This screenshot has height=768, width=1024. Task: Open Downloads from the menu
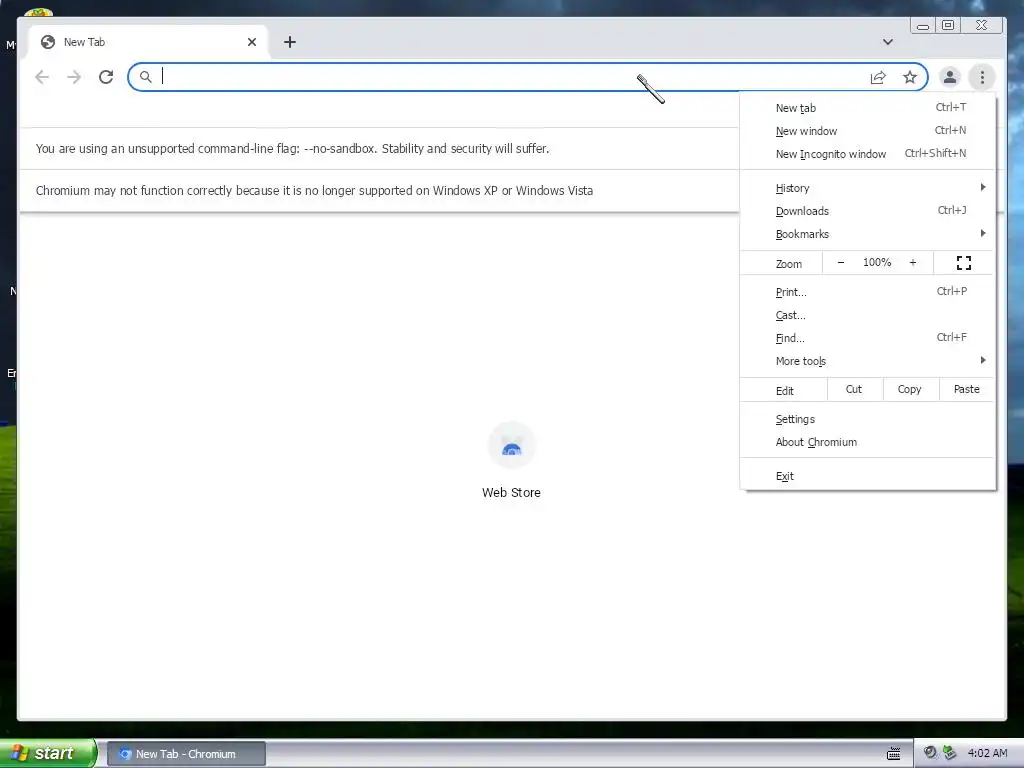point(867,211)
